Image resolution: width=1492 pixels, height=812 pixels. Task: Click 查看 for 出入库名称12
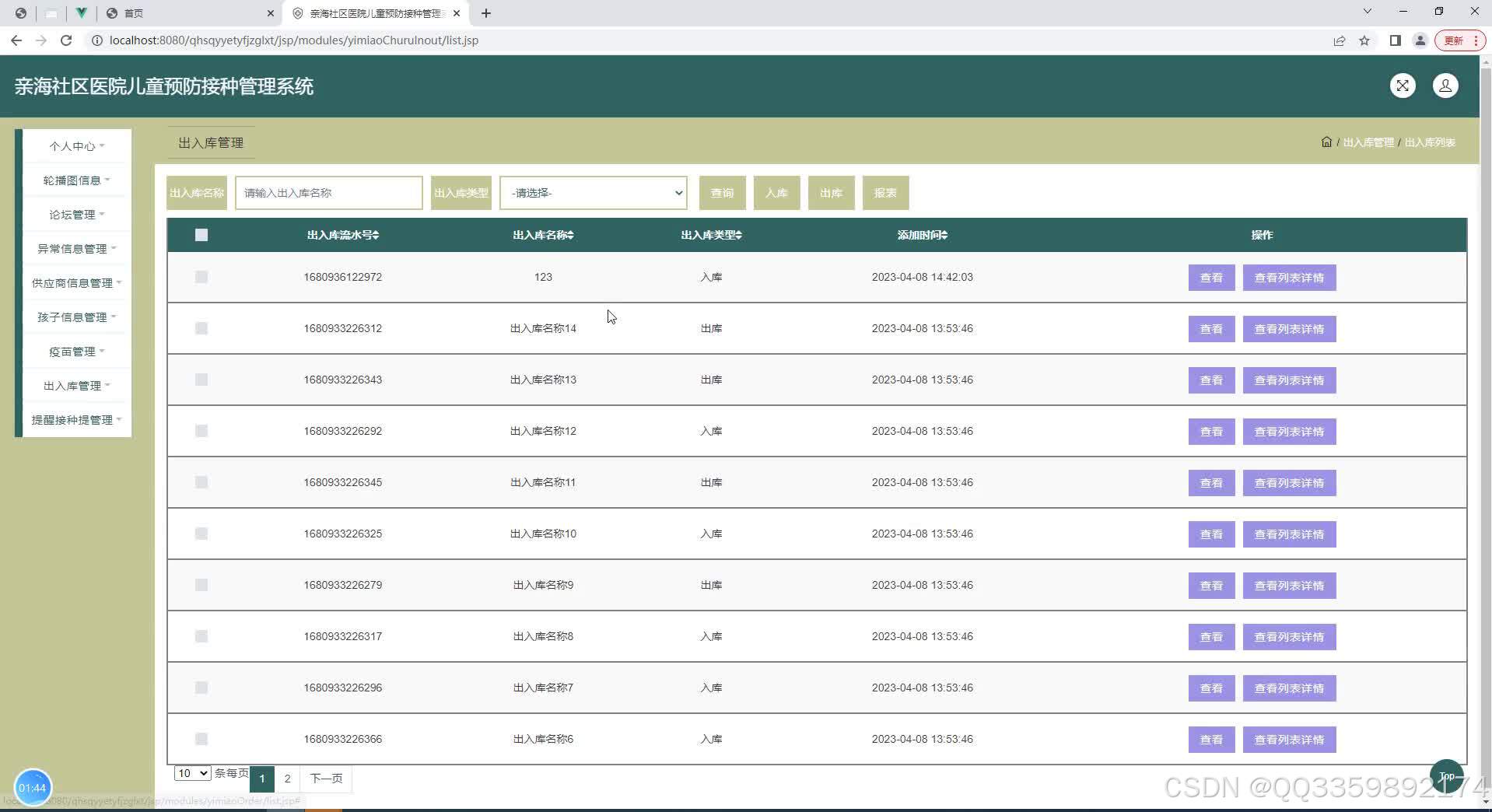pyautogui.click(x=1211, y=432)
